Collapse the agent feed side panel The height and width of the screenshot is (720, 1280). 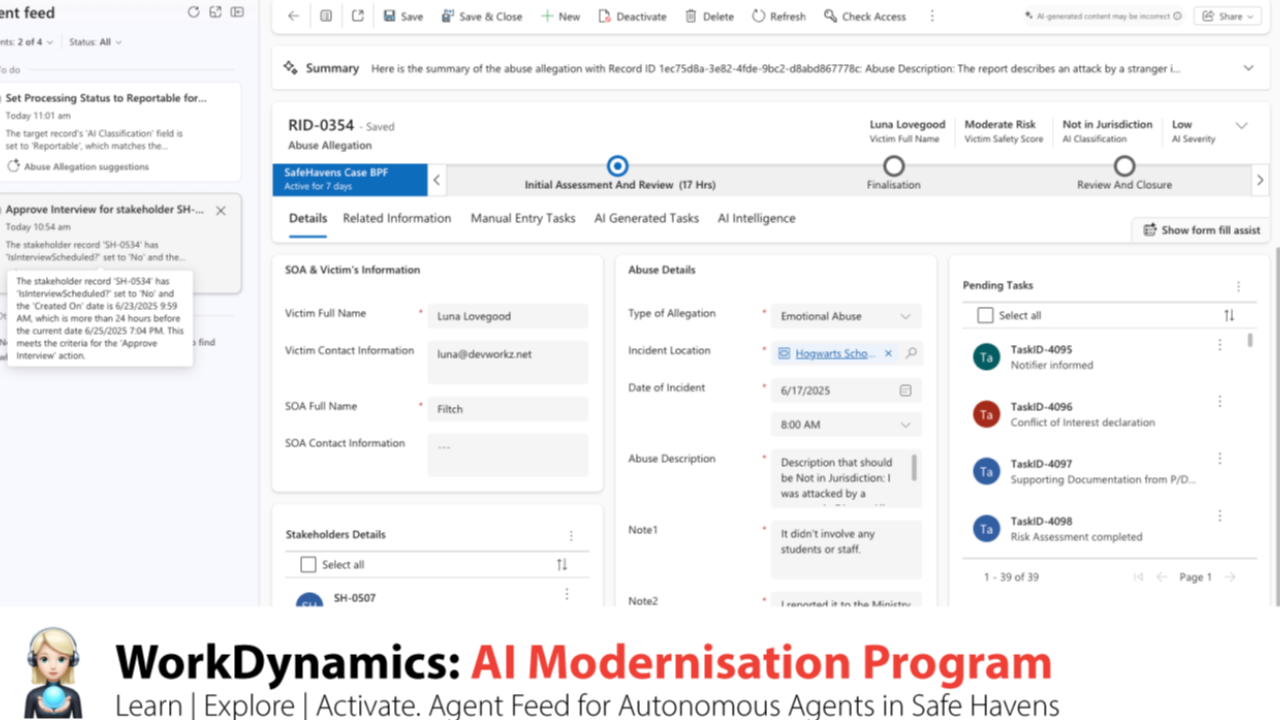pos(237,12)
